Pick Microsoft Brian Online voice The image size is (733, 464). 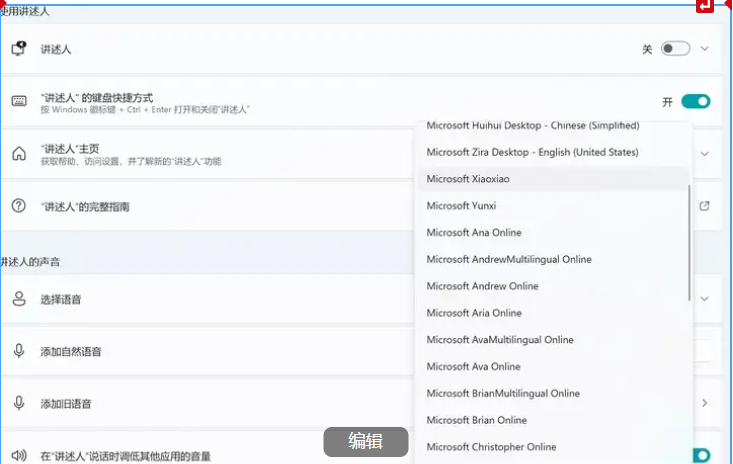click(476, 420)
